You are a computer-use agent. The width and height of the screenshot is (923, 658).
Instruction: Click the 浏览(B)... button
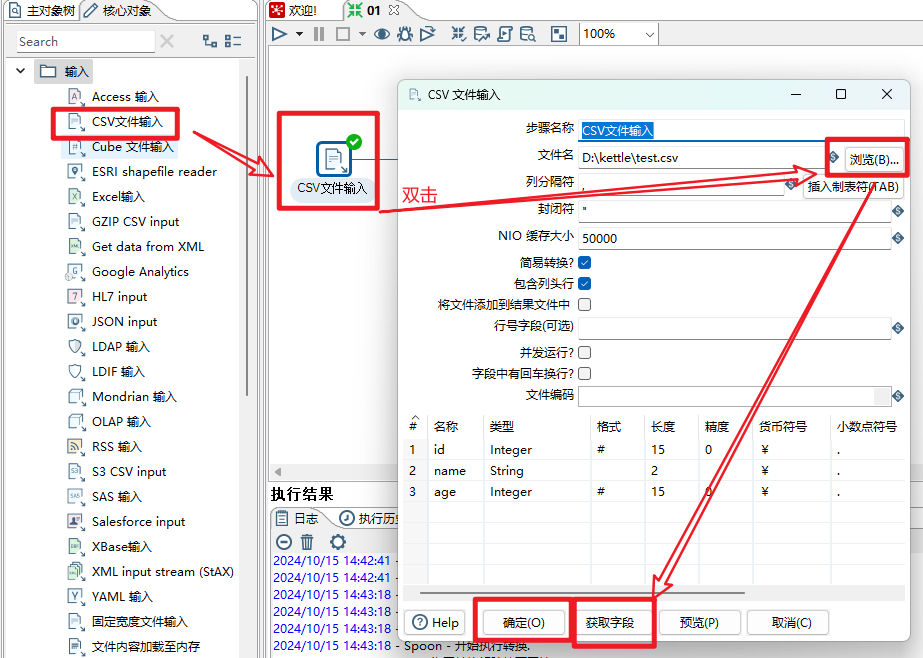[x=874, y=159]
